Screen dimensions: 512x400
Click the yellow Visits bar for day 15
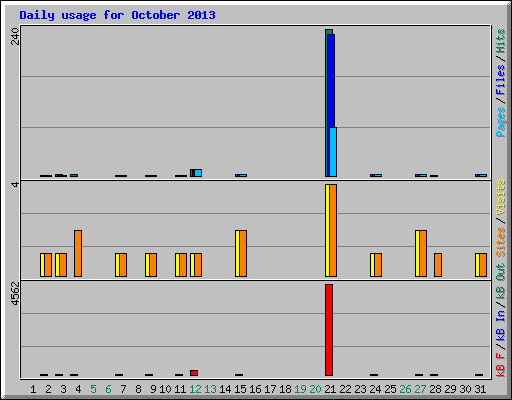[x=237, y=253]
